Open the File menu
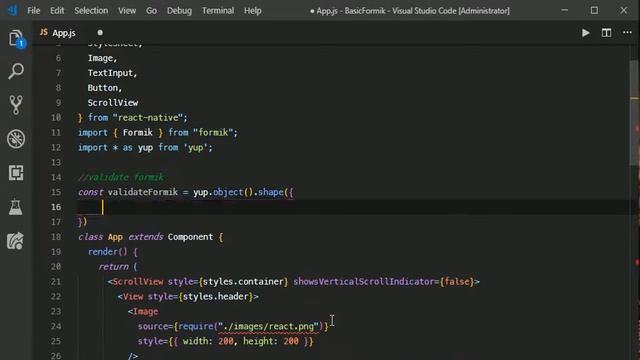 point(33,11)
